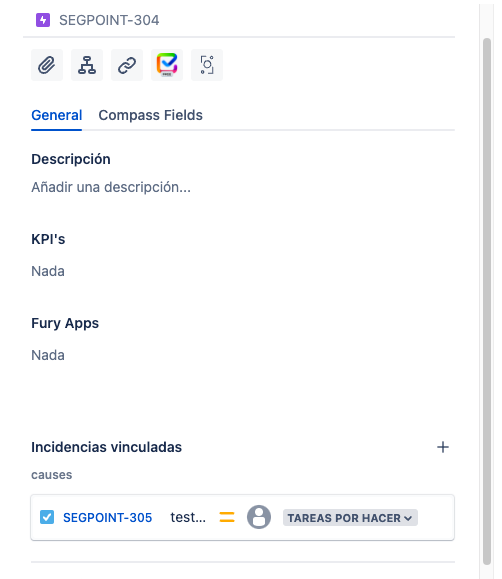Click Añadir una descripción field
Screen dimensions: 502x579
pyautogui.click(x=111, y=187)
